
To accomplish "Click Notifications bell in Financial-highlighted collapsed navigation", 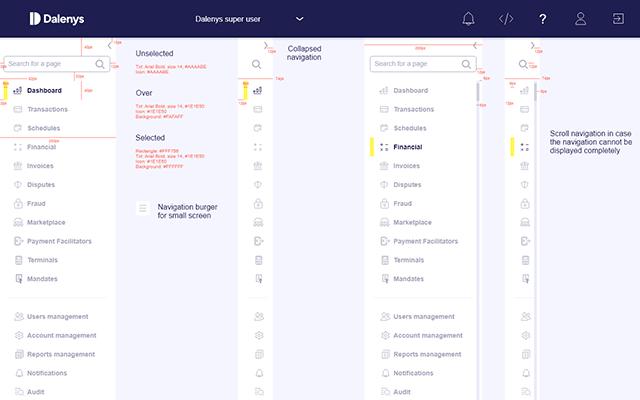I will click(526, 373).
